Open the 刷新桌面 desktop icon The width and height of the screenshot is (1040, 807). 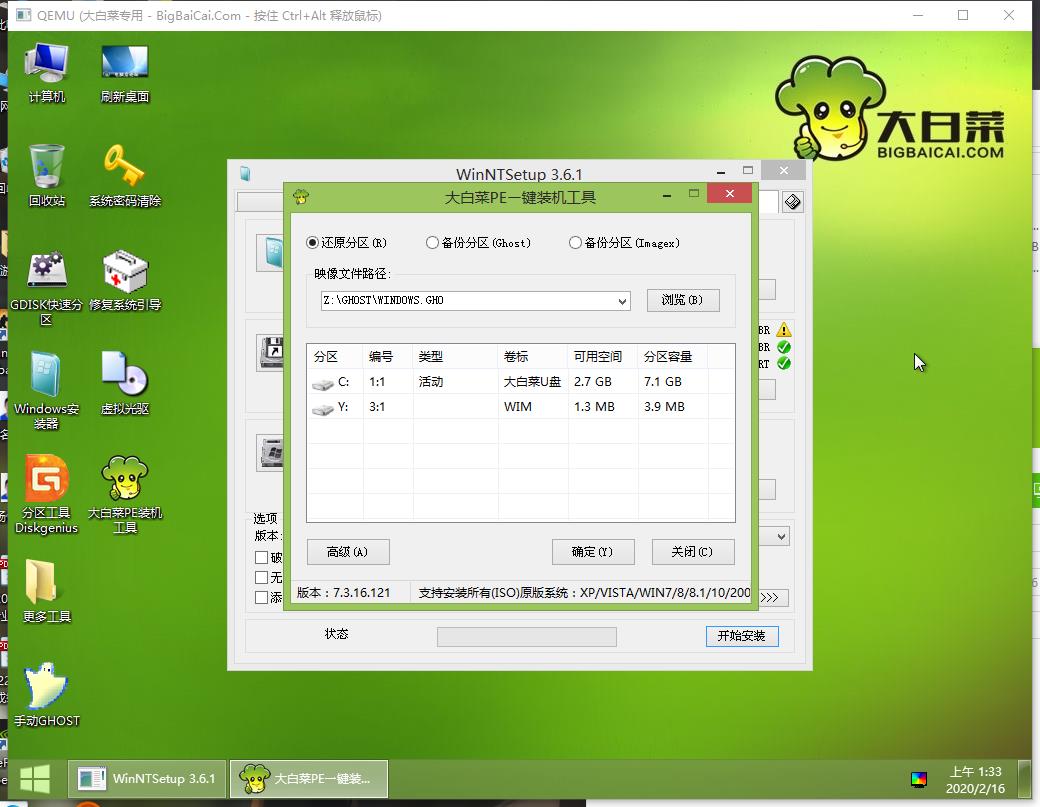click(x=125, y=72)
